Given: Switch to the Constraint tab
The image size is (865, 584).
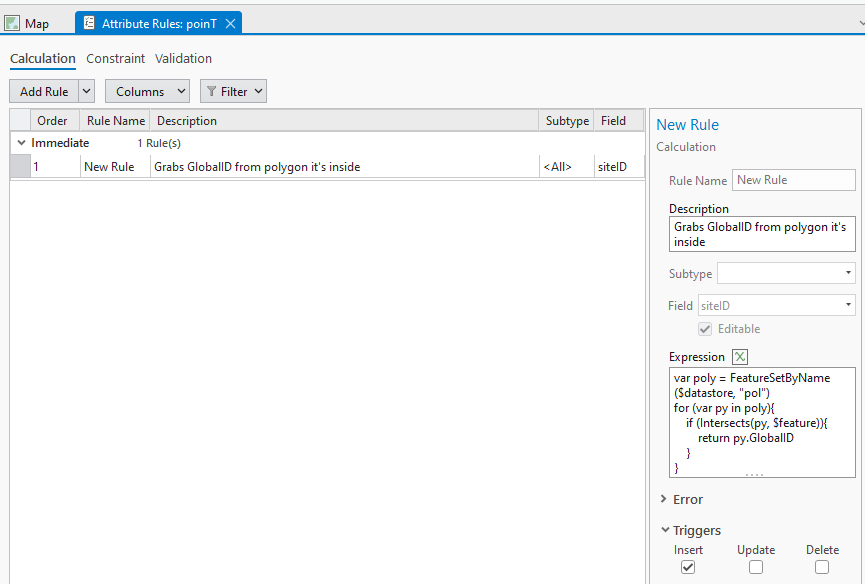Looking at the screenshot, I should pyautogui.click(x=115, y=58).
